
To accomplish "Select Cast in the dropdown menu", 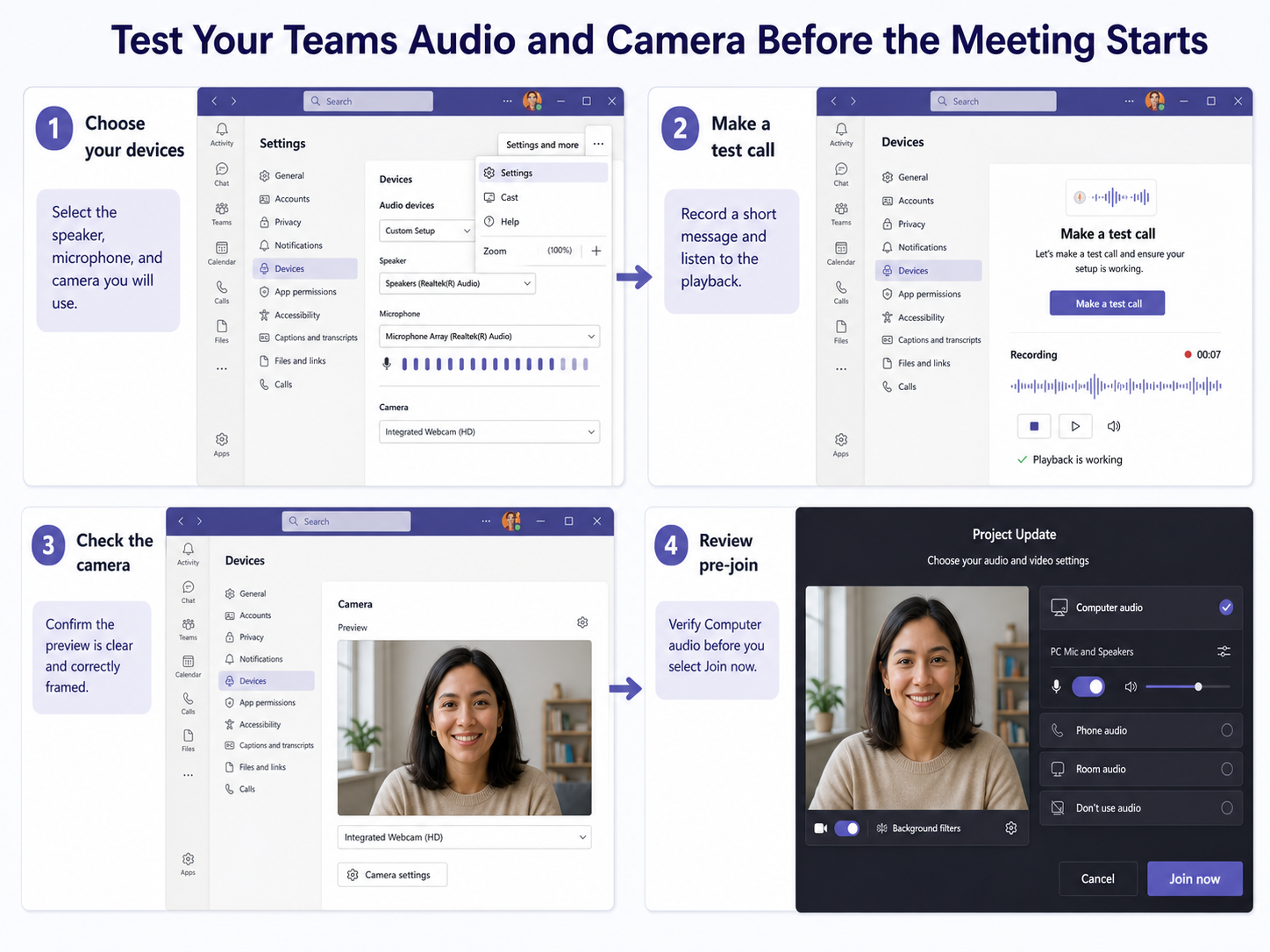I will point(543,197).
